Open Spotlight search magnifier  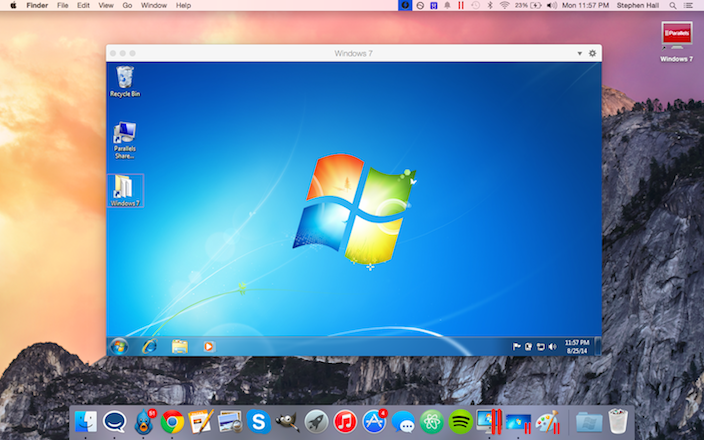coord(672,5)
